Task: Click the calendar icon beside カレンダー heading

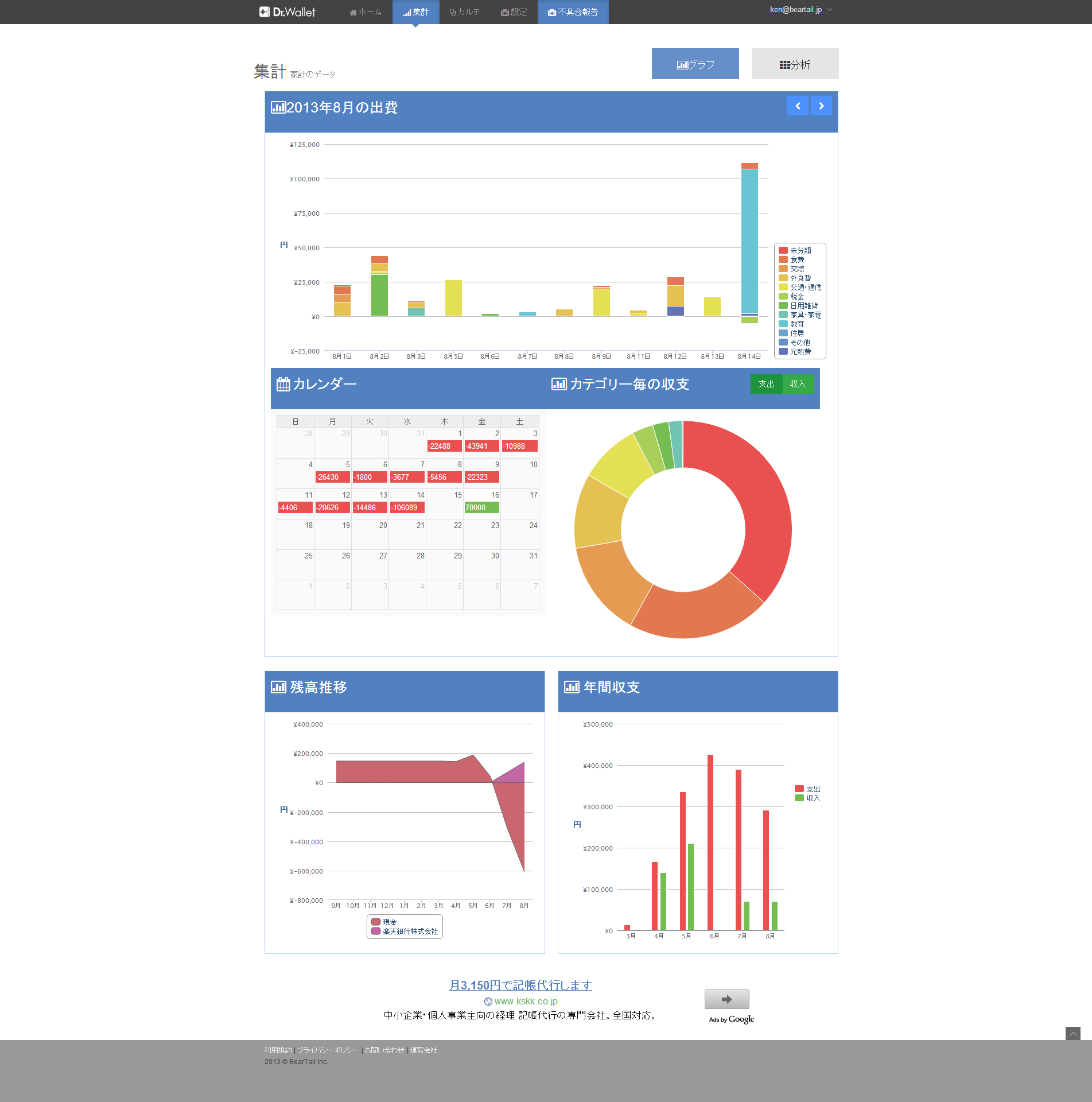Action: point(283,384)
